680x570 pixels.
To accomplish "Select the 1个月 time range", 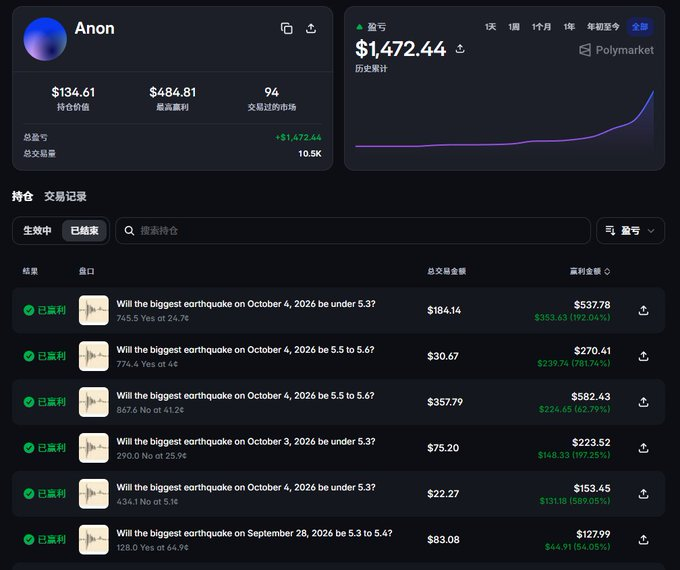I will (541, 27).
